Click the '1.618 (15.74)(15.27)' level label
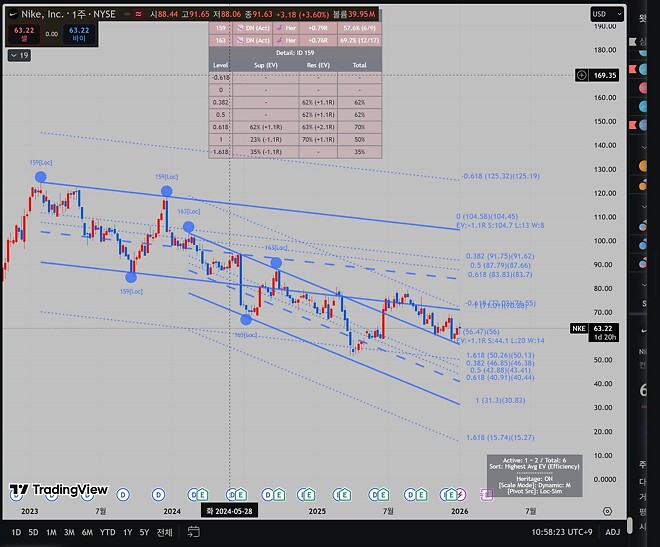The image size is (660, 547). pyautogui.click(x=500, y=438)
